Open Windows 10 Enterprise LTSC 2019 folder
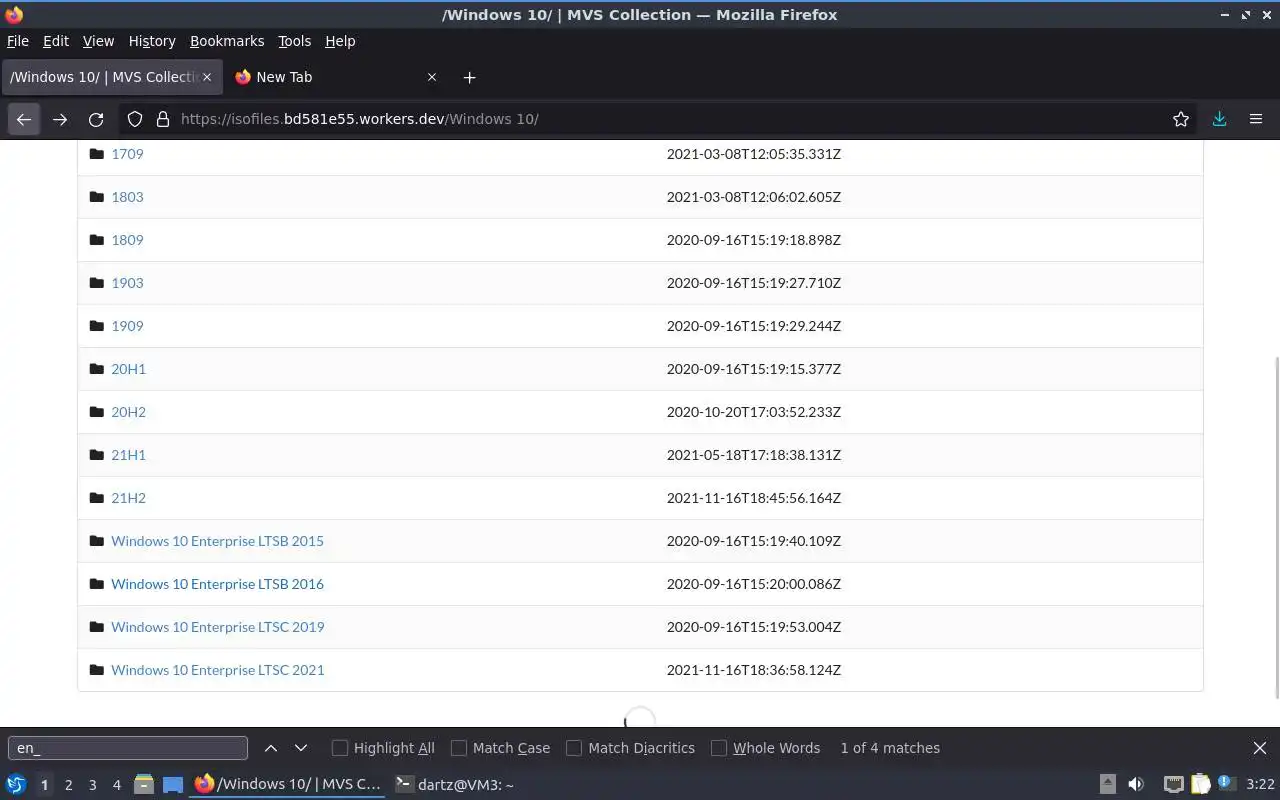The width and height of the screenshot is (1280, 800). 217,627
